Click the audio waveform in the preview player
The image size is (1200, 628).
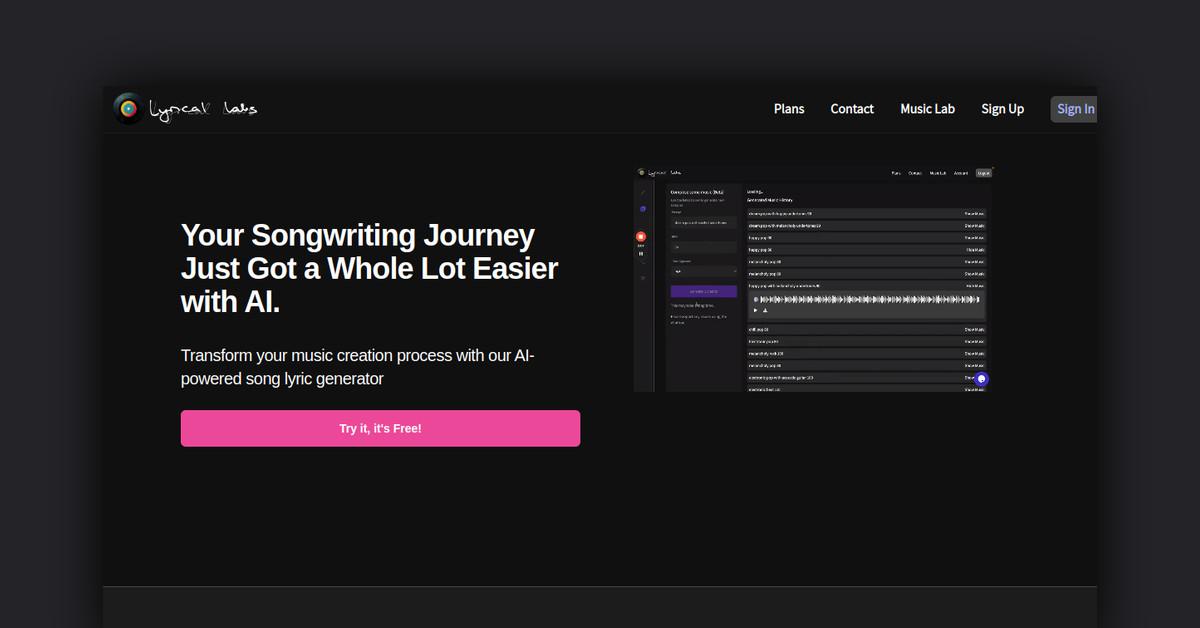coord(868,298)
